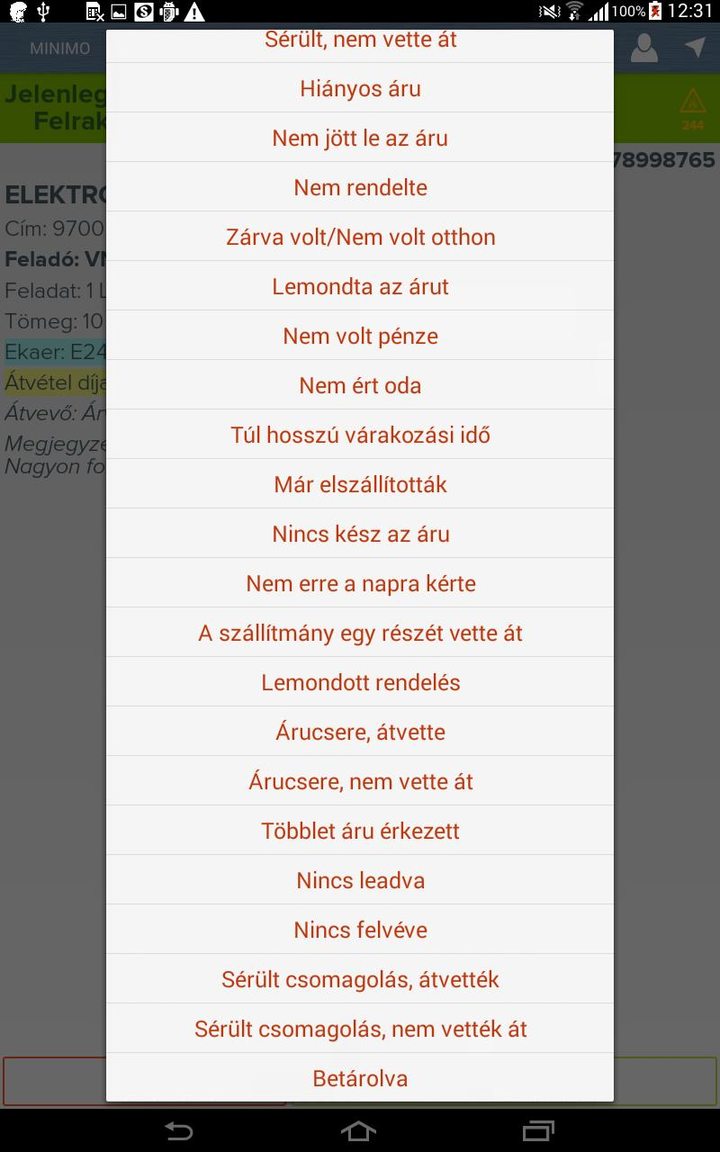Screen dimensions: 720x1152
Task: Open the user profile icon
Action: tap(644, 47)
